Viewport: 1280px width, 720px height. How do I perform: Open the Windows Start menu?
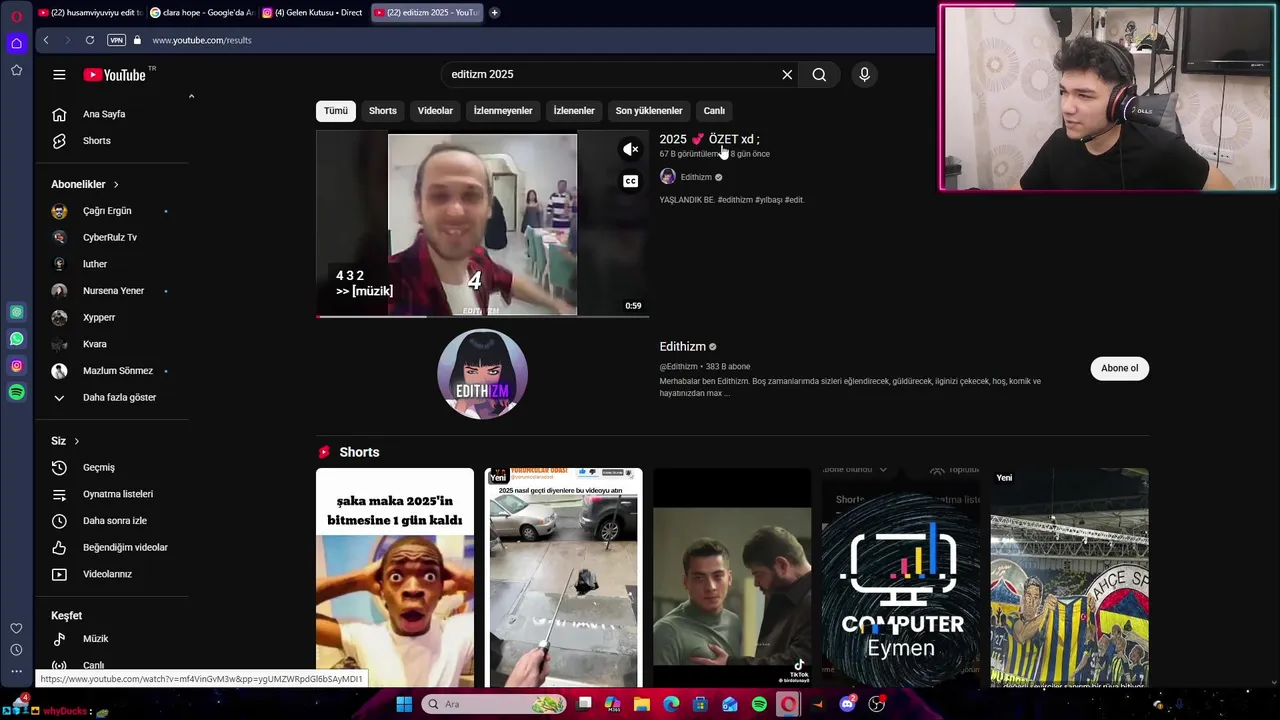[404, 704]
